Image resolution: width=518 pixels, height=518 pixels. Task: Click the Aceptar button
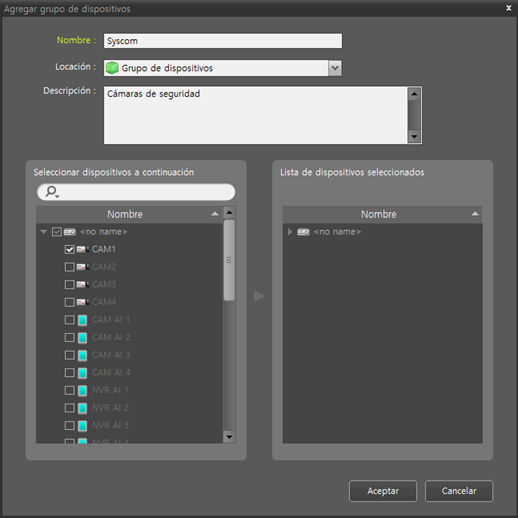383,491
